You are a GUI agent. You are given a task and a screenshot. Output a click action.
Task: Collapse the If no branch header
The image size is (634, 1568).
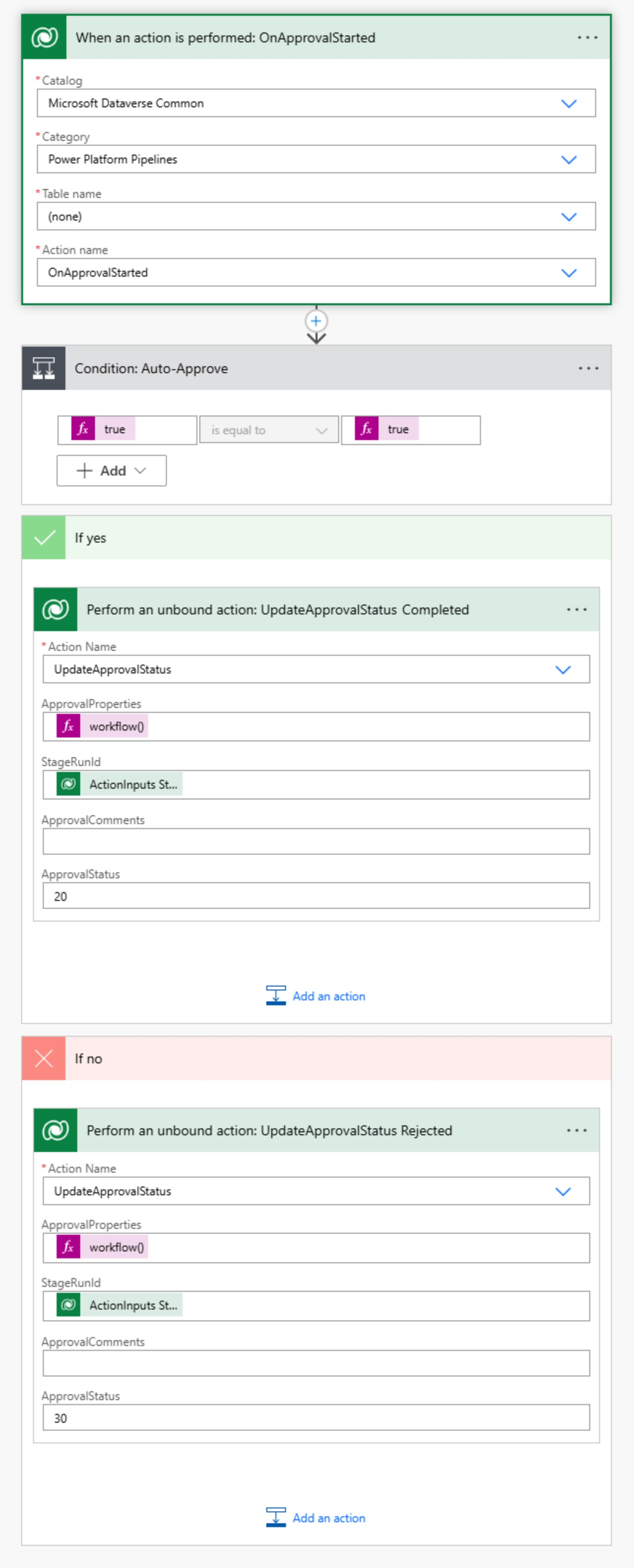(317, 1058)
